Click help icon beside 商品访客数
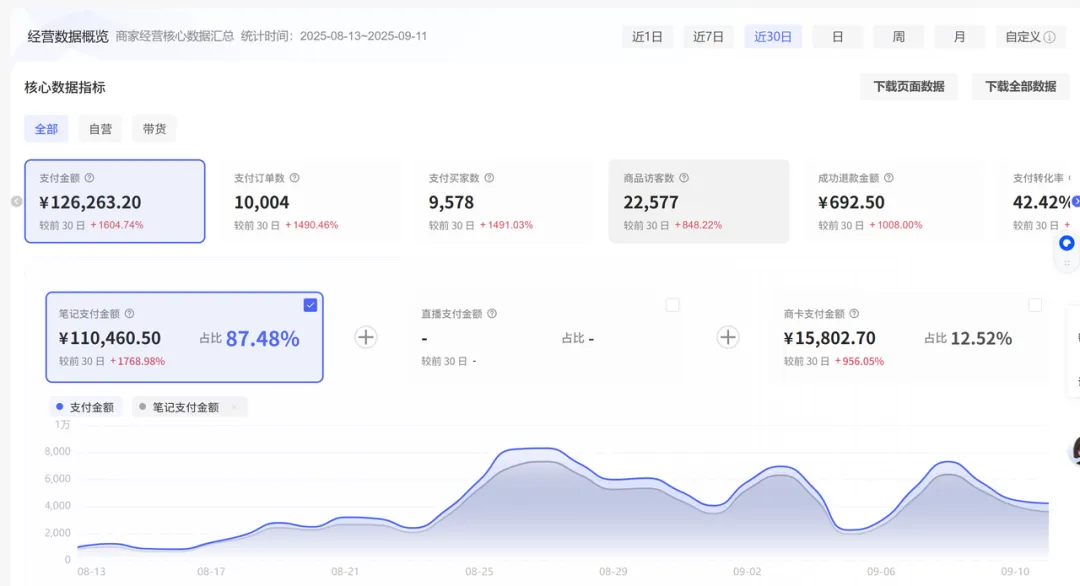The height and width of the screenshot is (586, 1080). coord(684,178)
